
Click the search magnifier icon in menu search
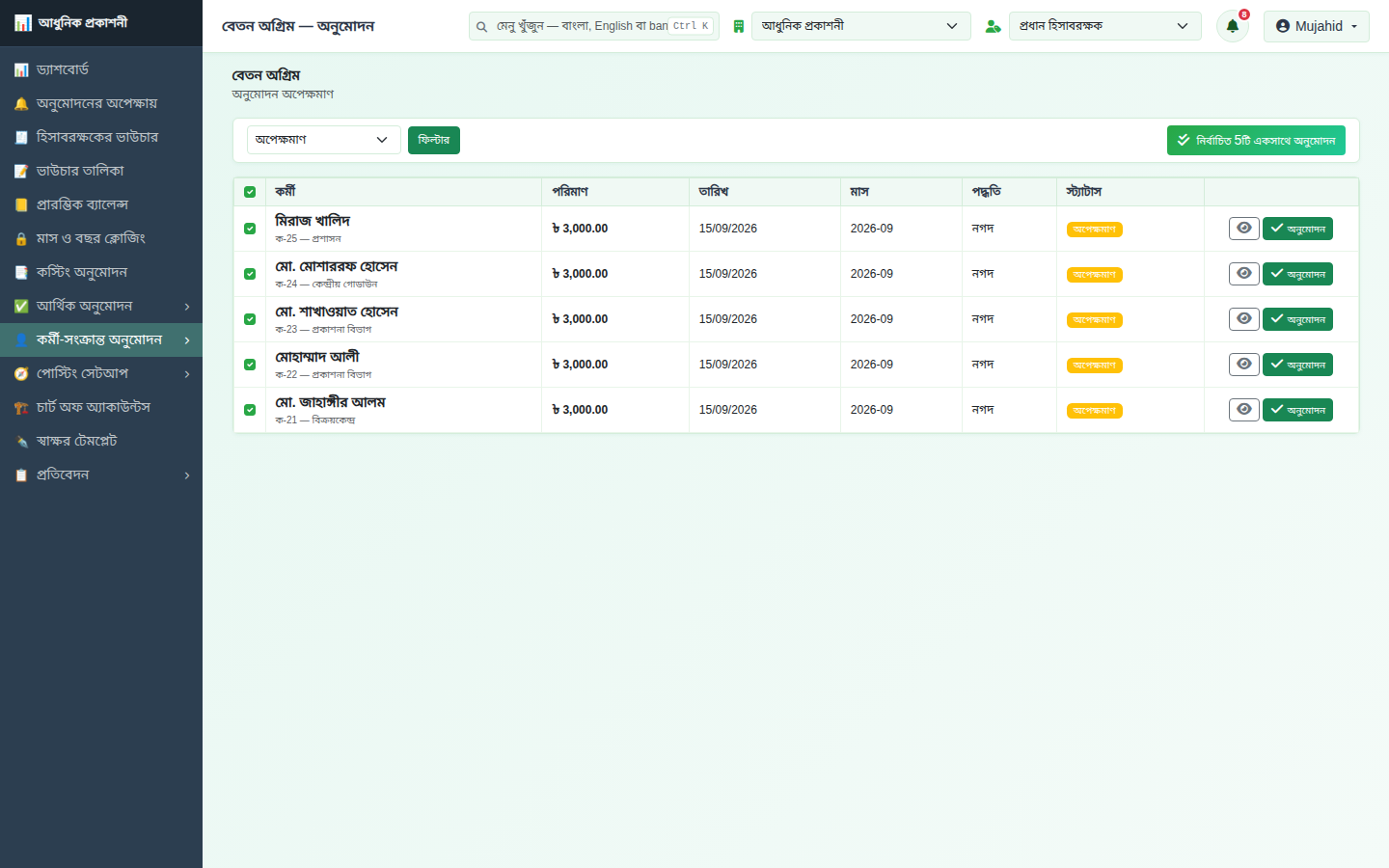(481, 27)
